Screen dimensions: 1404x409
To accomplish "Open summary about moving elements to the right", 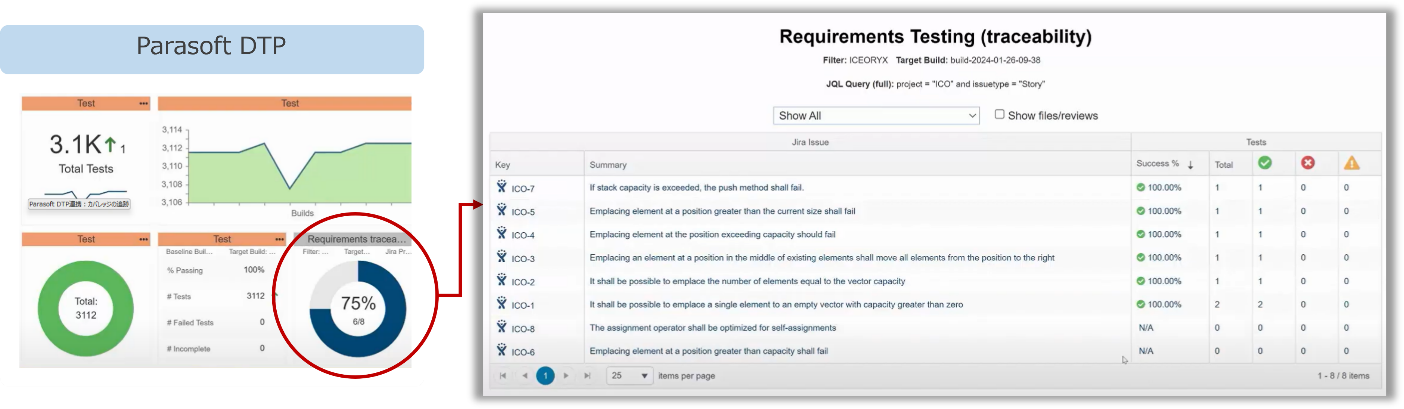I will pos(822,258).
